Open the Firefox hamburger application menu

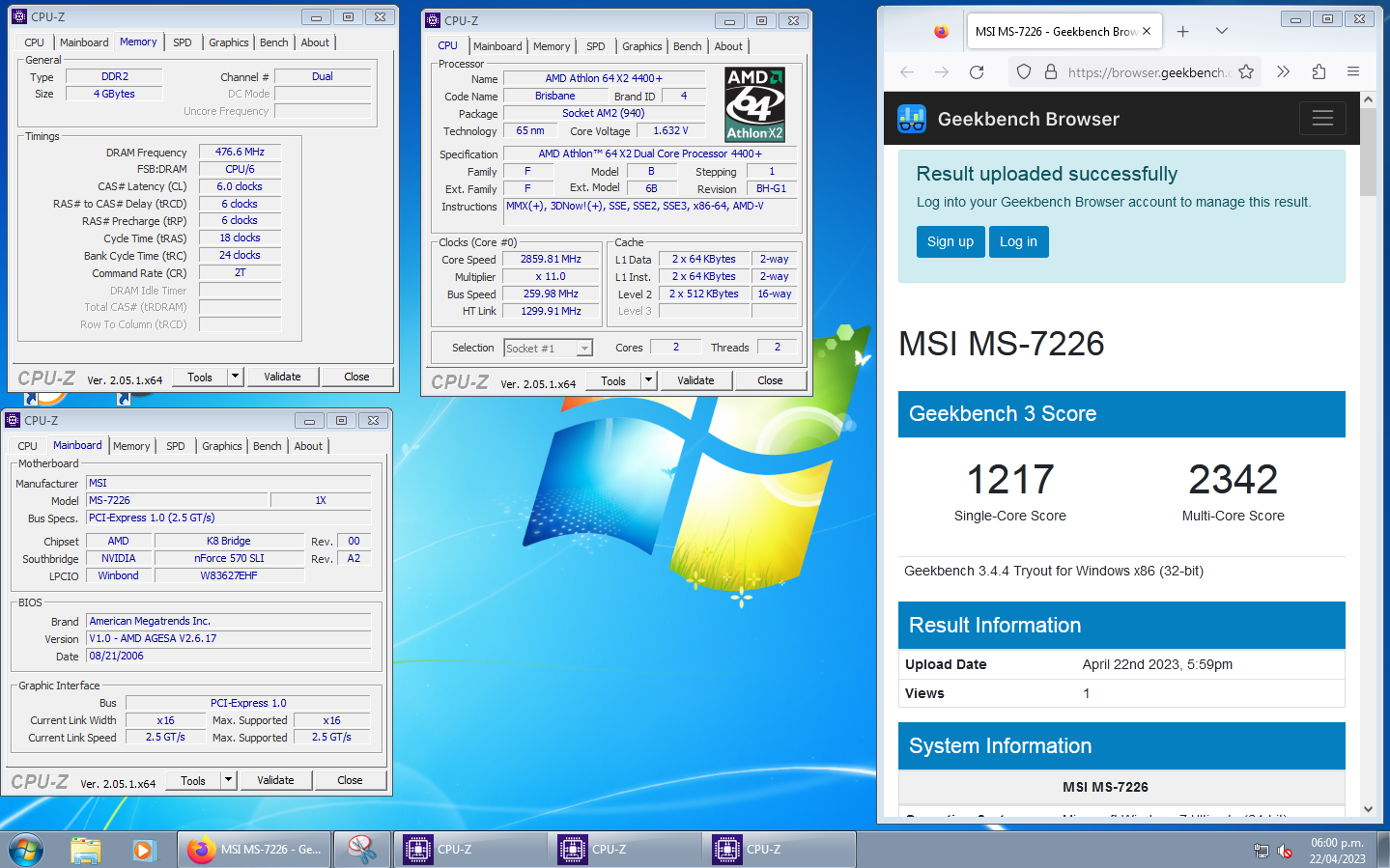[1353, 71]
